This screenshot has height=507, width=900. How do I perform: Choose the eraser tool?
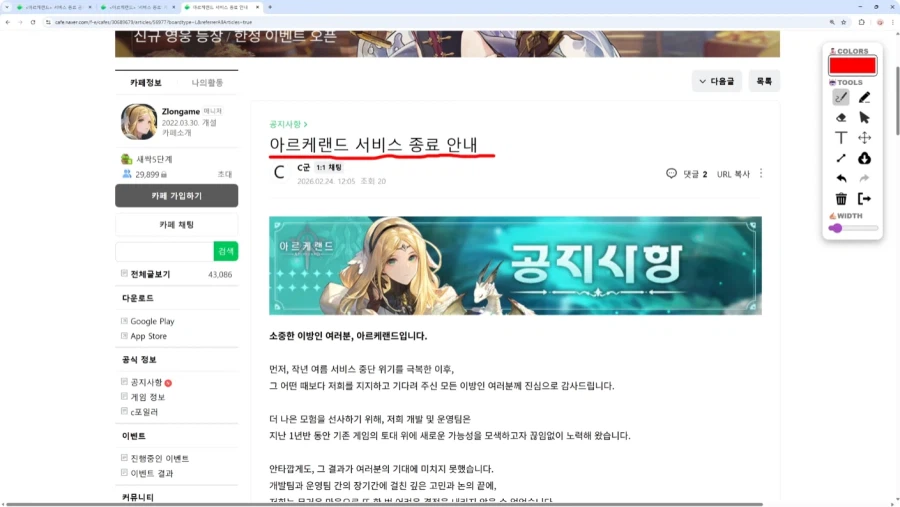(x=841, y=118)
